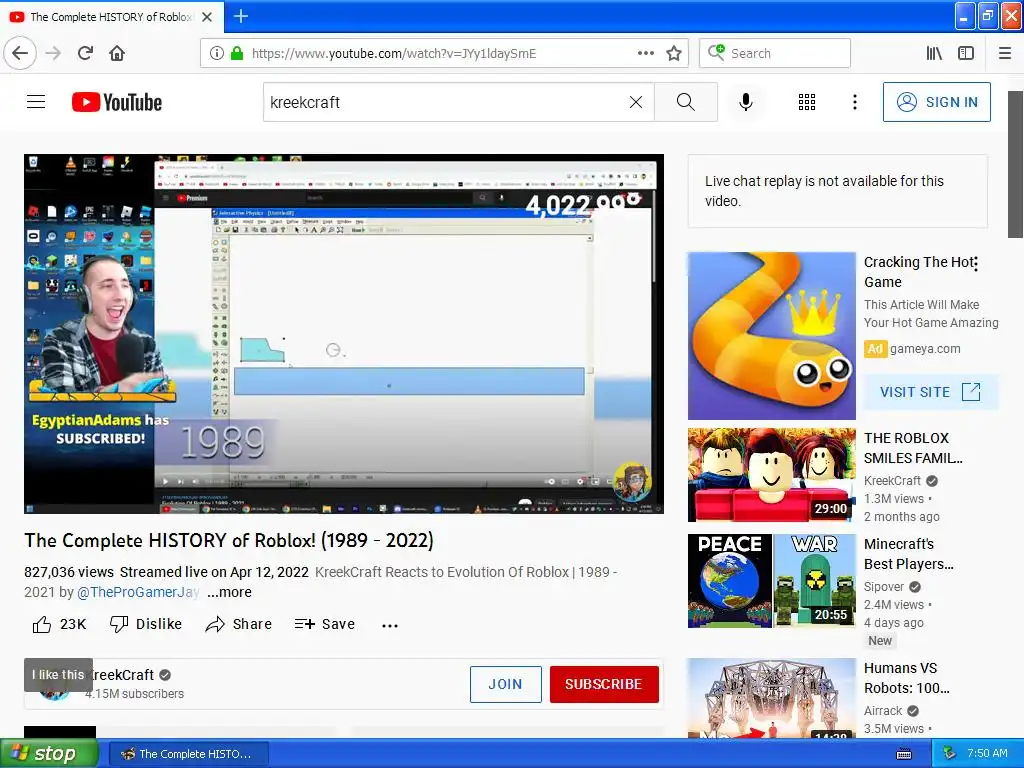Open the stop start button on taskbar
Screen dimensions: 1024x768
click(x=48, y=754)
